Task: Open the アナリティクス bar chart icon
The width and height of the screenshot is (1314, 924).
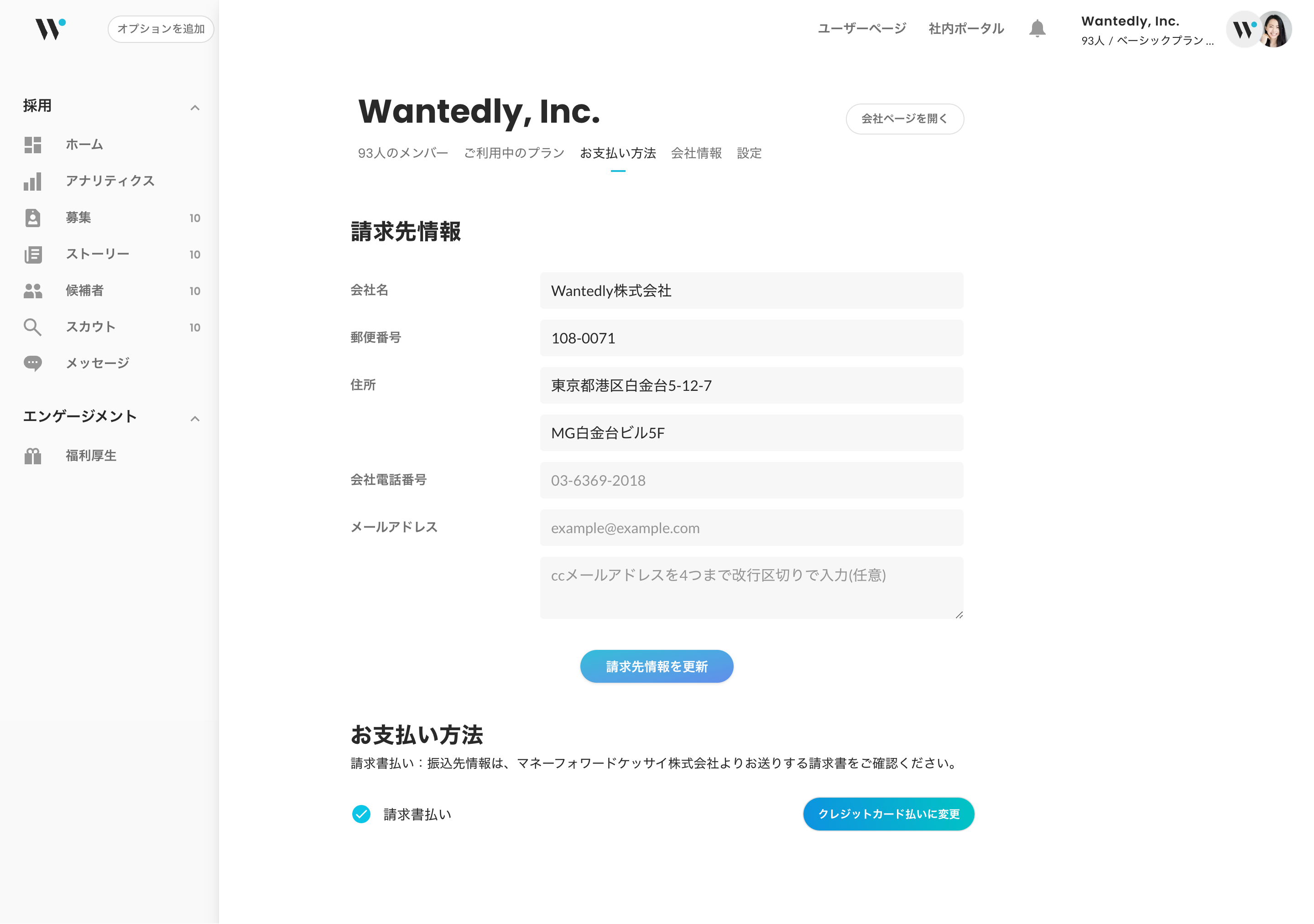Action: coord(32,182)
